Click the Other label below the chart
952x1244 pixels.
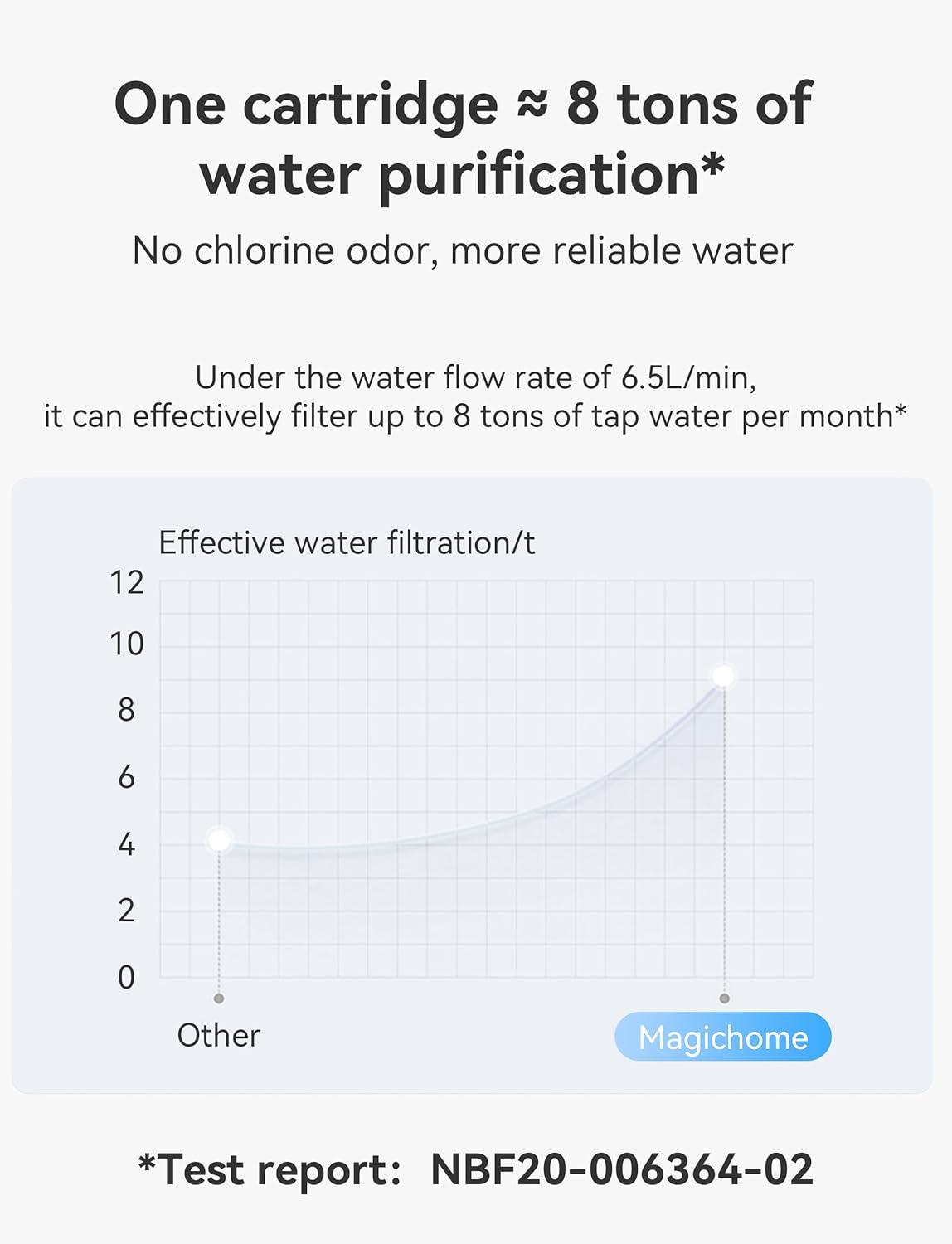219,1035
